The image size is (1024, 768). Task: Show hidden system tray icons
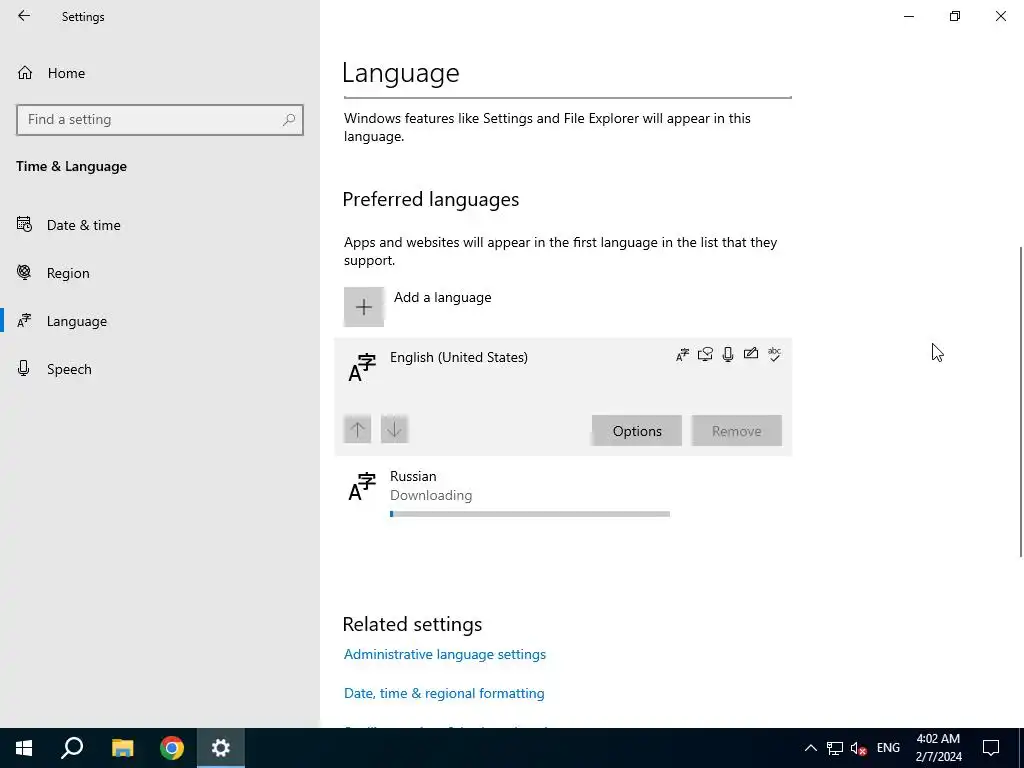click(x=810, y=748)
